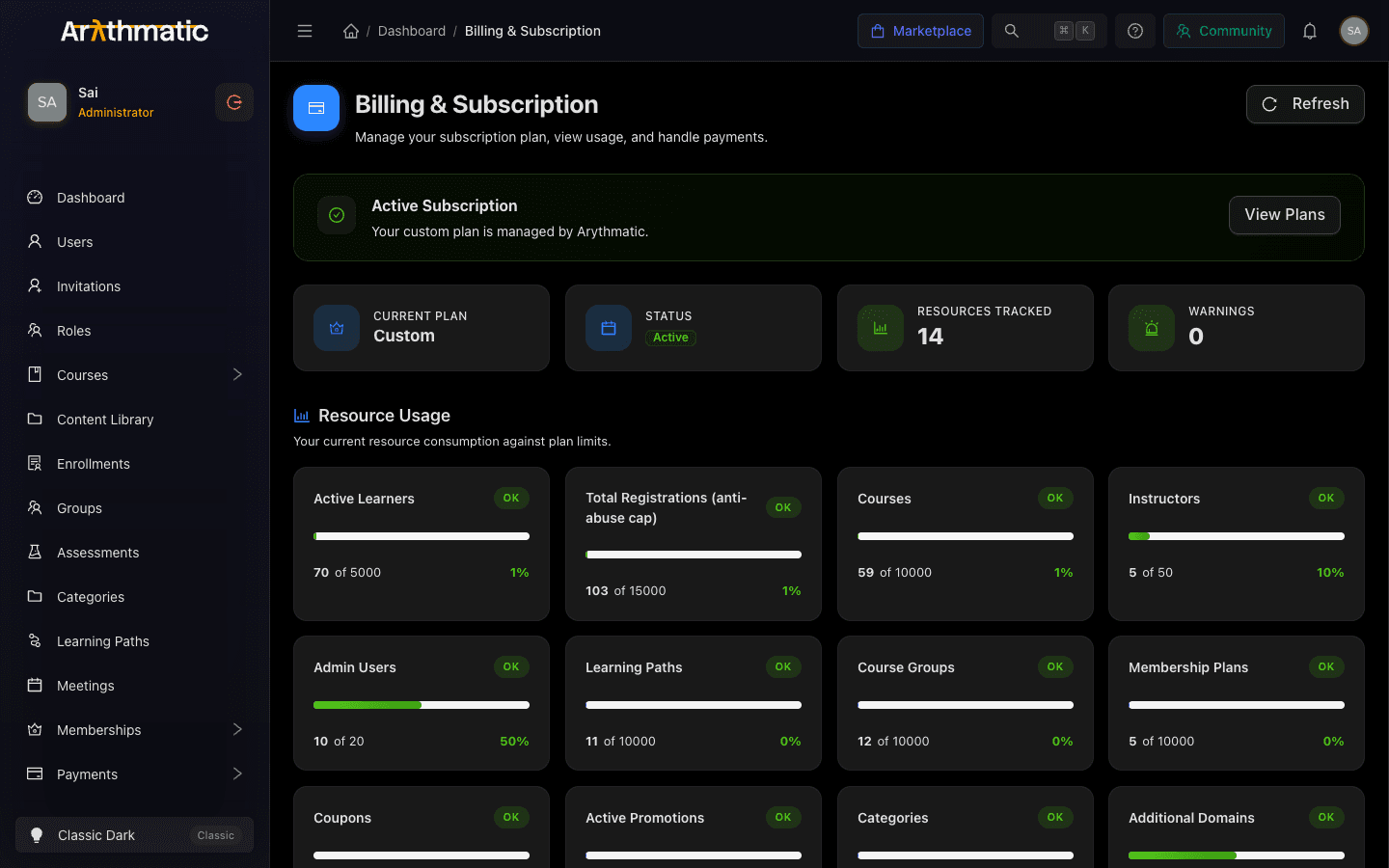Open the Community button

point(1223,31)
